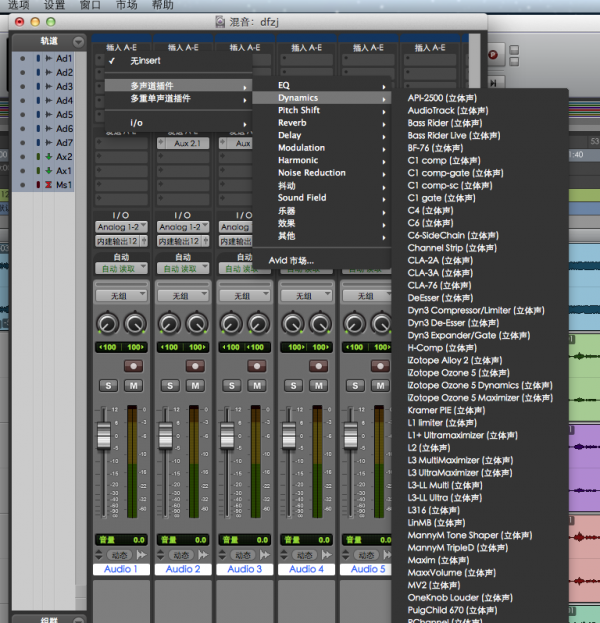Click the aux input icon beside Ax1
The image size is (600, 623).
point(48,170)
